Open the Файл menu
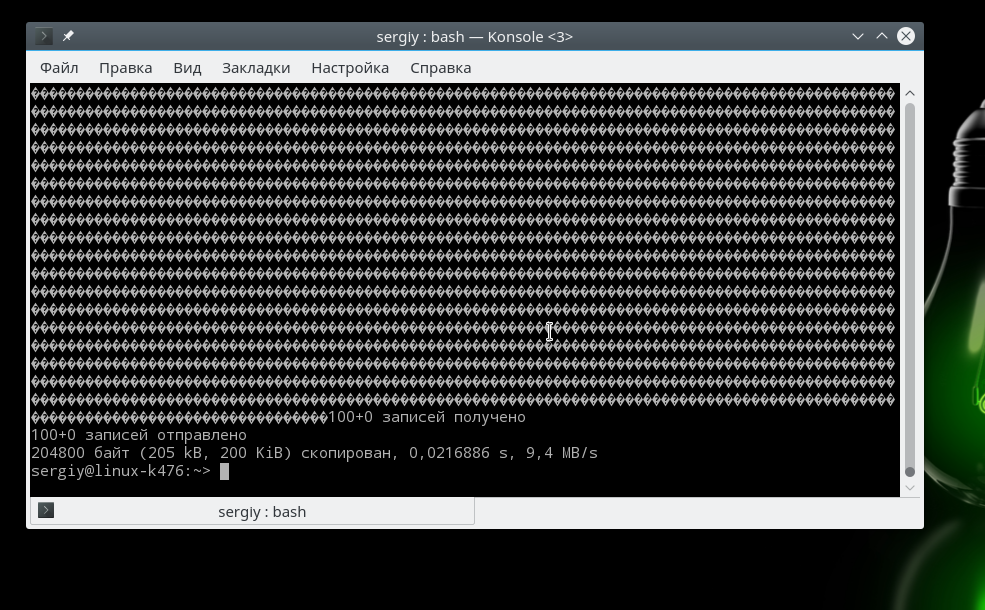The width and height of the screenshot is (985, 610). [x=59, y=68]
